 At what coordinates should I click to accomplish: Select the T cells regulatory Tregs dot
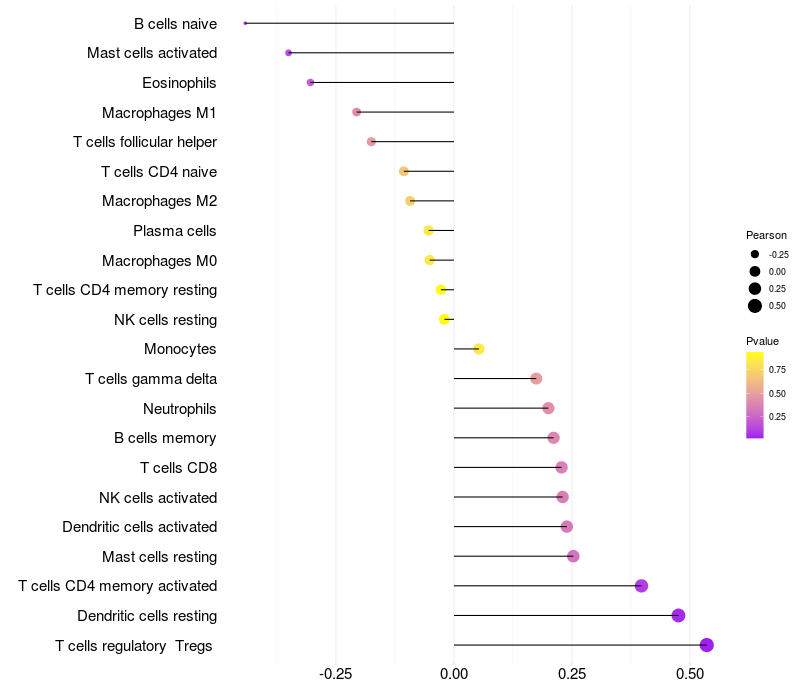coord(706,645)
